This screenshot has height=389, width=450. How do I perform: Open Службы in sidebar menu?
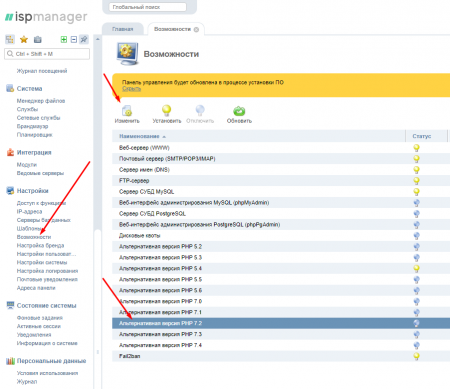(27, 109)
